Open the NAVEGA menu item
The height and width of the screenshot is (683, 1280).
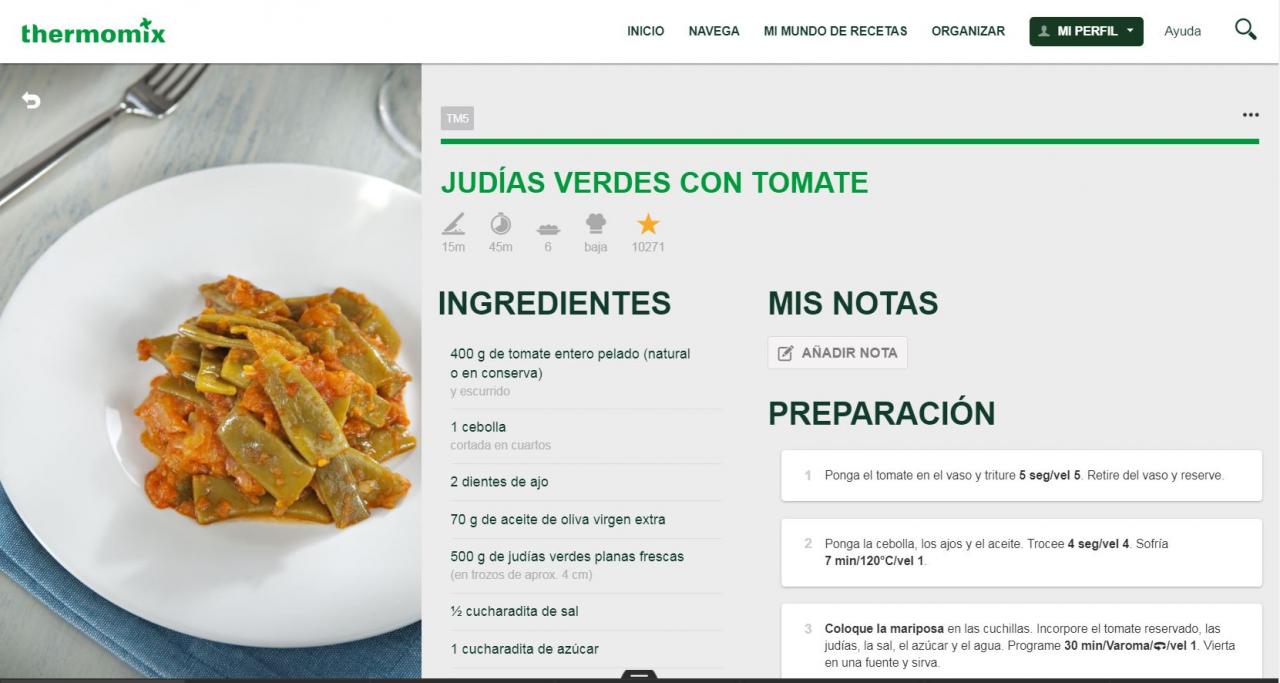[714, 31]
